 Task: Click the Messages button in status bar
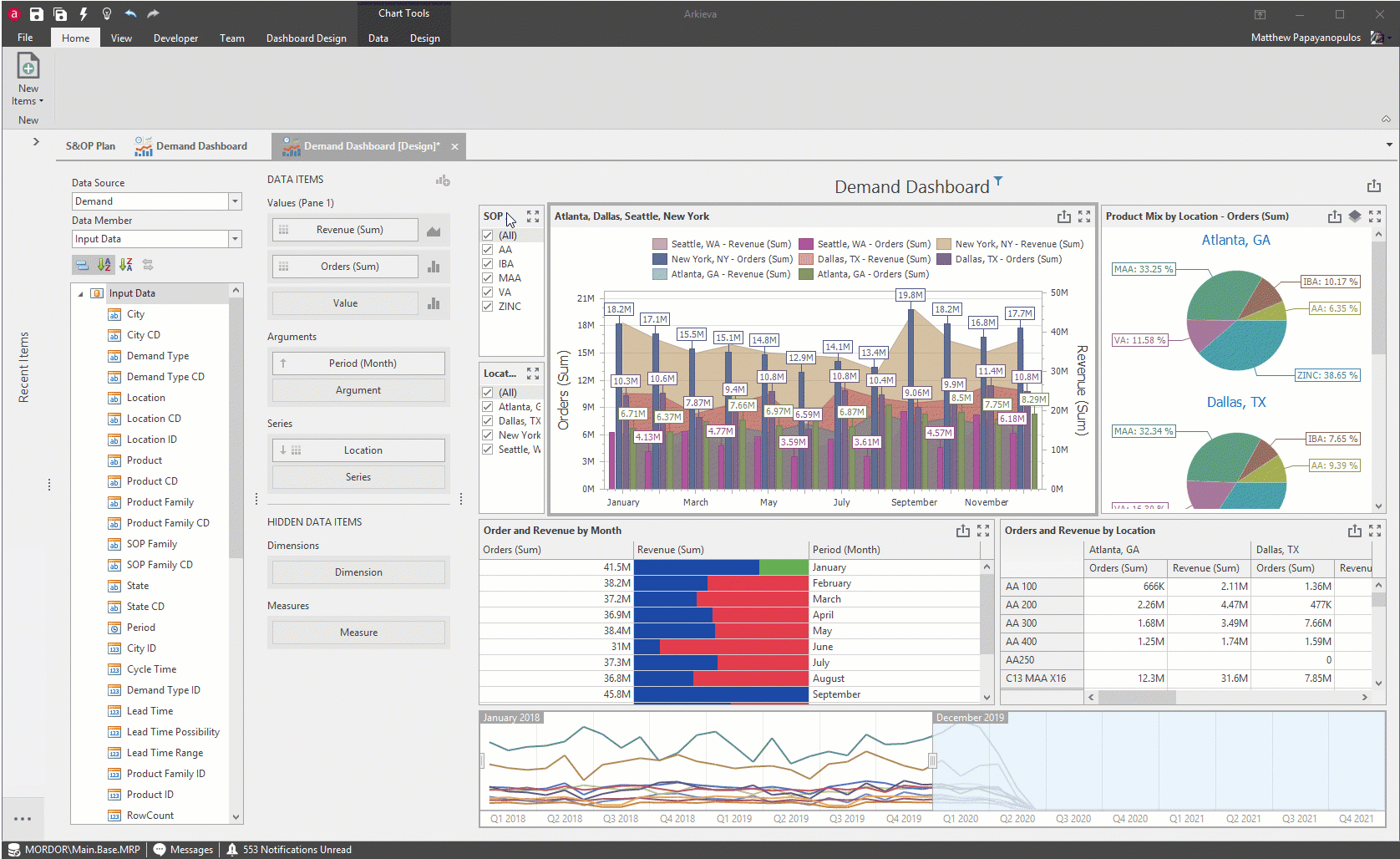point(183,850)
